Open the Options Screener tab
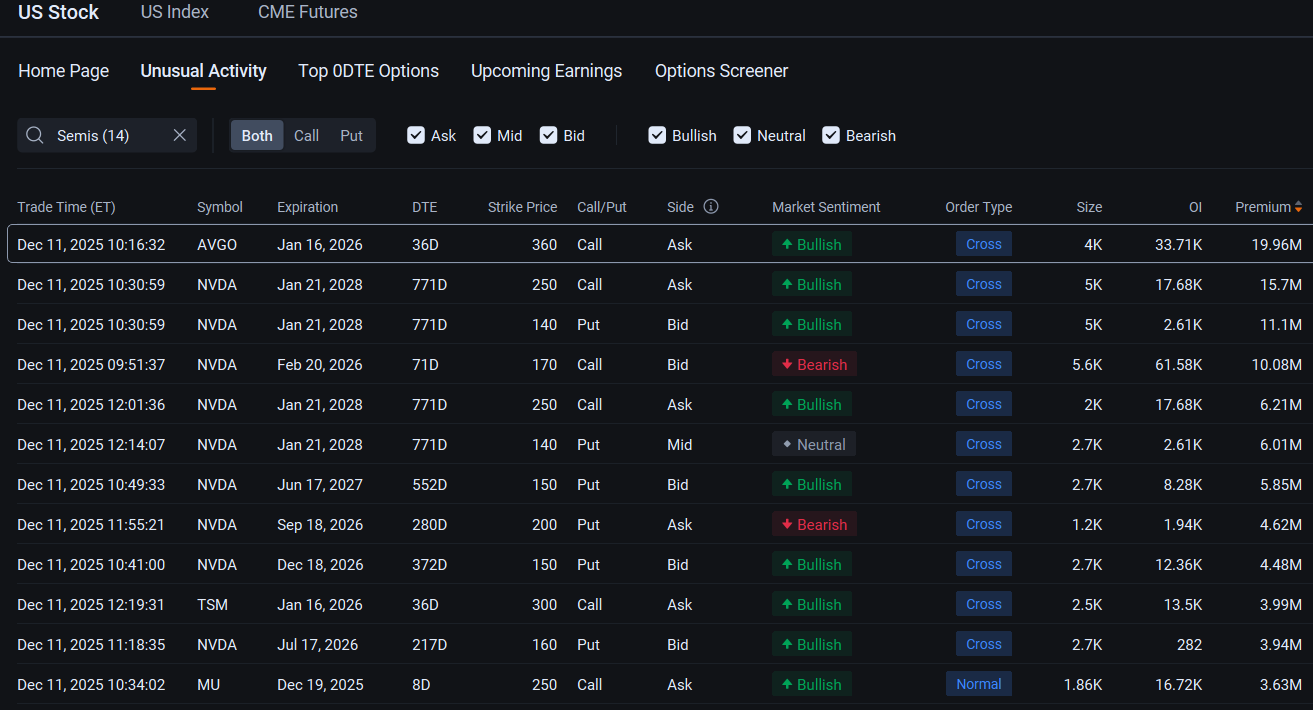This screenshot has width=1313, height=710. [x=721, y=71]
